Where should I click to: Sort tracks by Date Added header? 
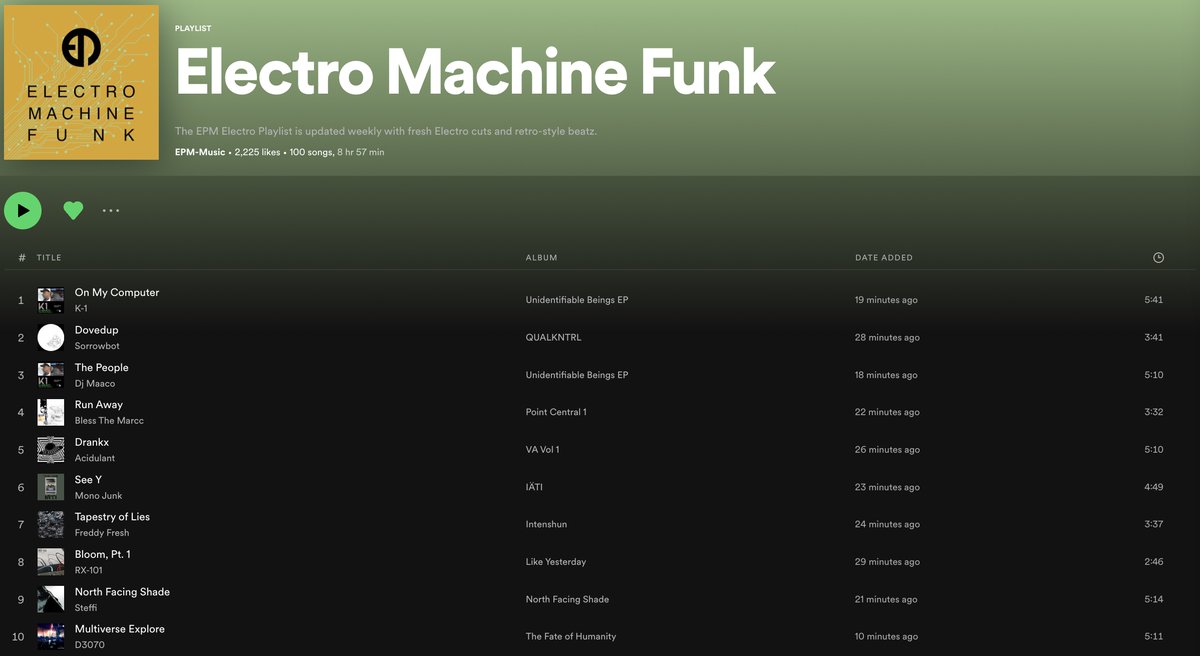coord(883,257)
